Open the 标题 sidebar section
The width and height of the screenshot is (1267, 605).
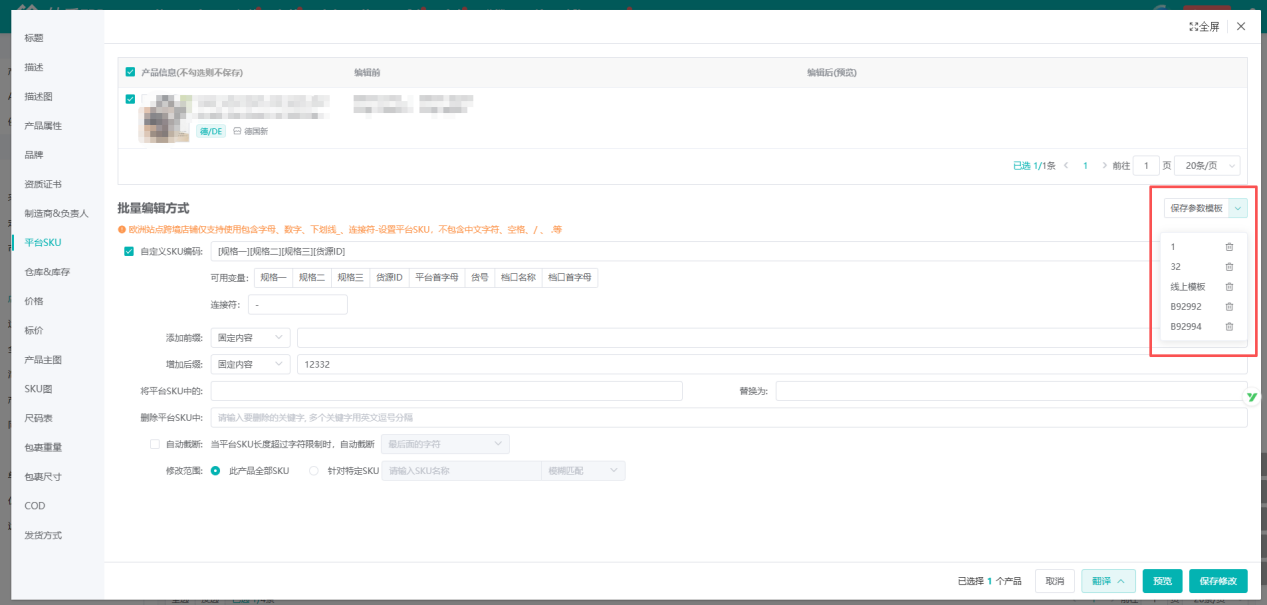tap(34, 38)
